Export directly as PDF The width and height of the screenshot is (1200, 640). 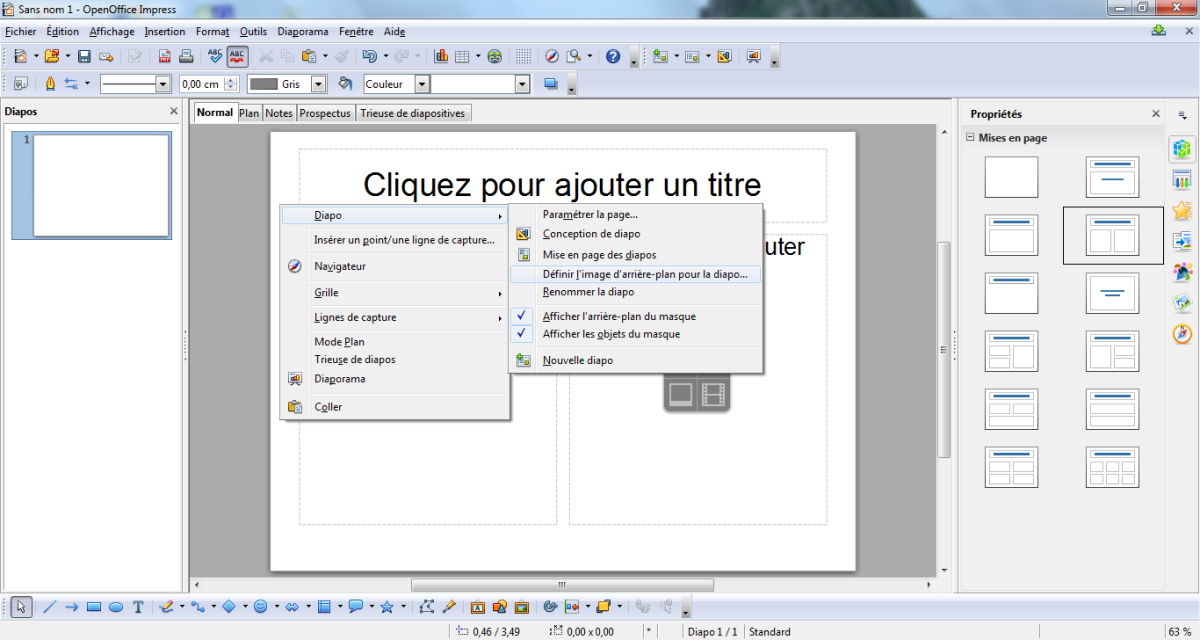pos(165,56)
